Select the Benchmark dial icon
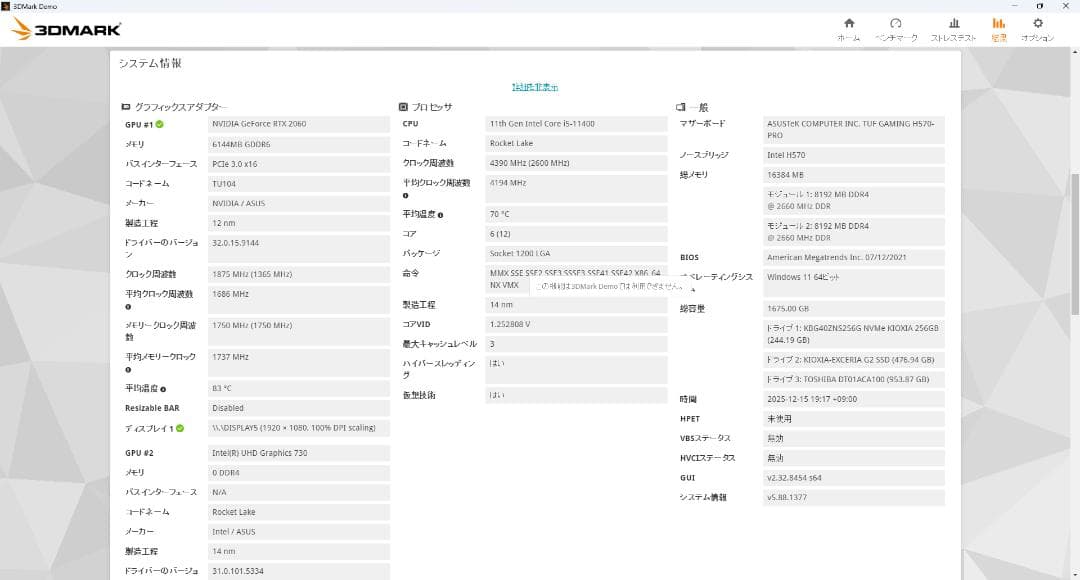This screenshot has width=1080, height=580. [896, 23]
